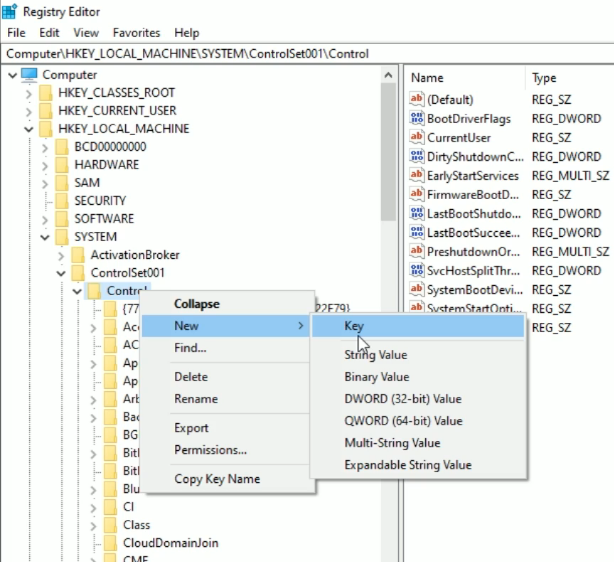Expand the HARDWARE key
The width and height of the screenshot is (614, 562).
tap(45, 166)
